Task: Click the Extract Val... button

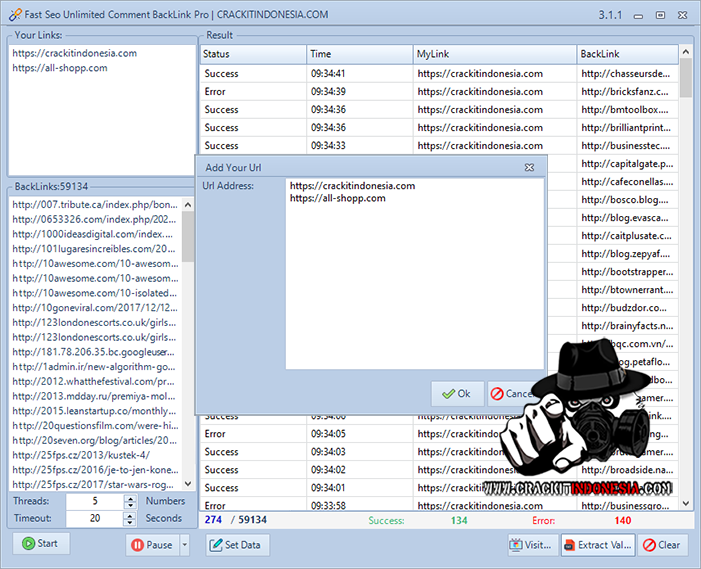Action: tap(596, 545)
